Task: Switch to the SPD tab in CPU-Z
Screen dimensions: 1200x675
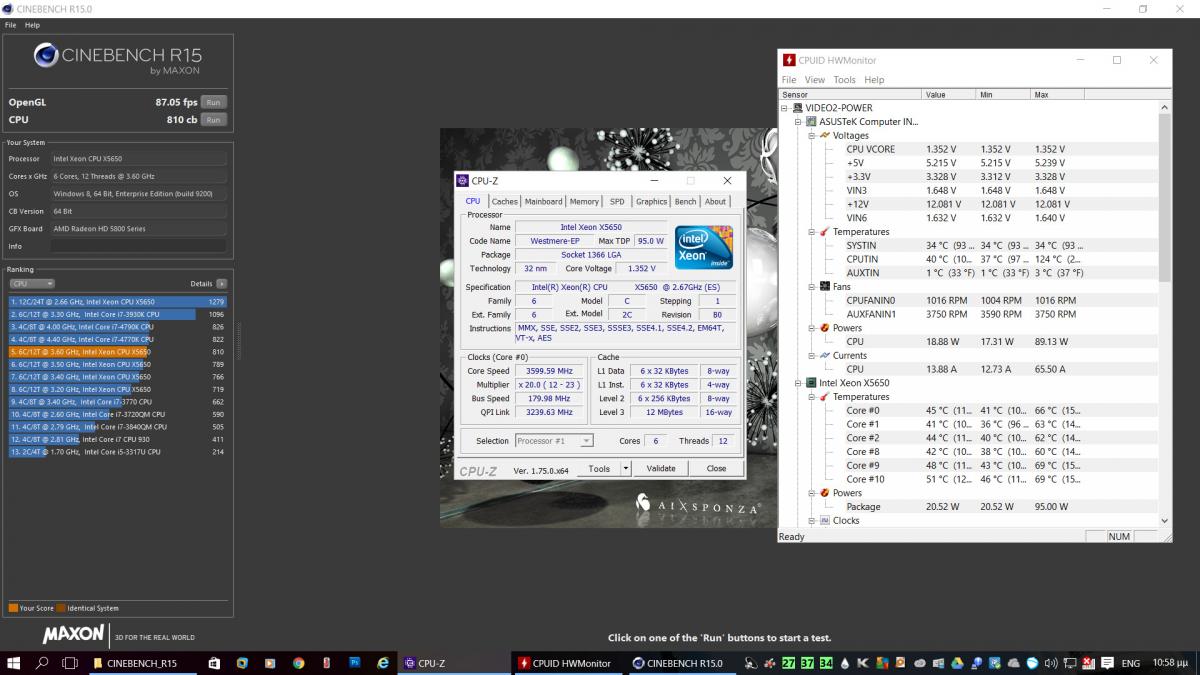Action: [617, 201]
